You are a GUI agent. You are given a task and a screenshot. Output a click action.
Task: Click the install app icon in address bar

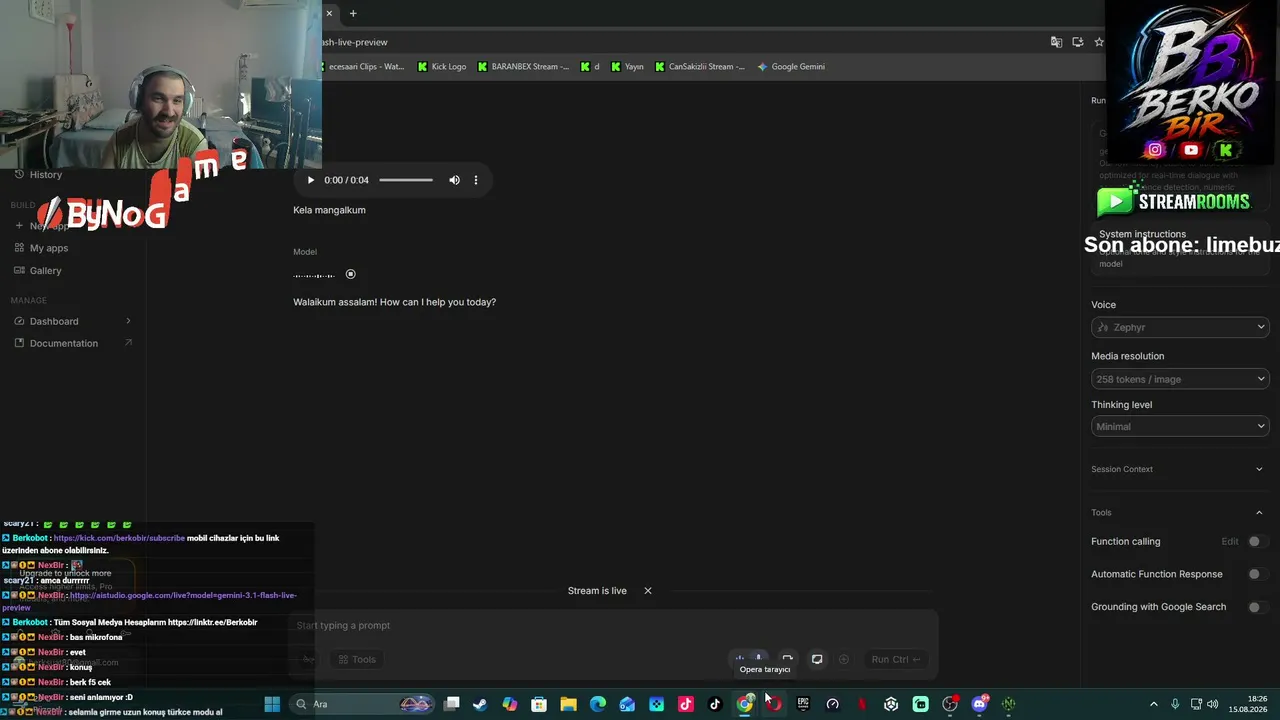point(1078,42)
